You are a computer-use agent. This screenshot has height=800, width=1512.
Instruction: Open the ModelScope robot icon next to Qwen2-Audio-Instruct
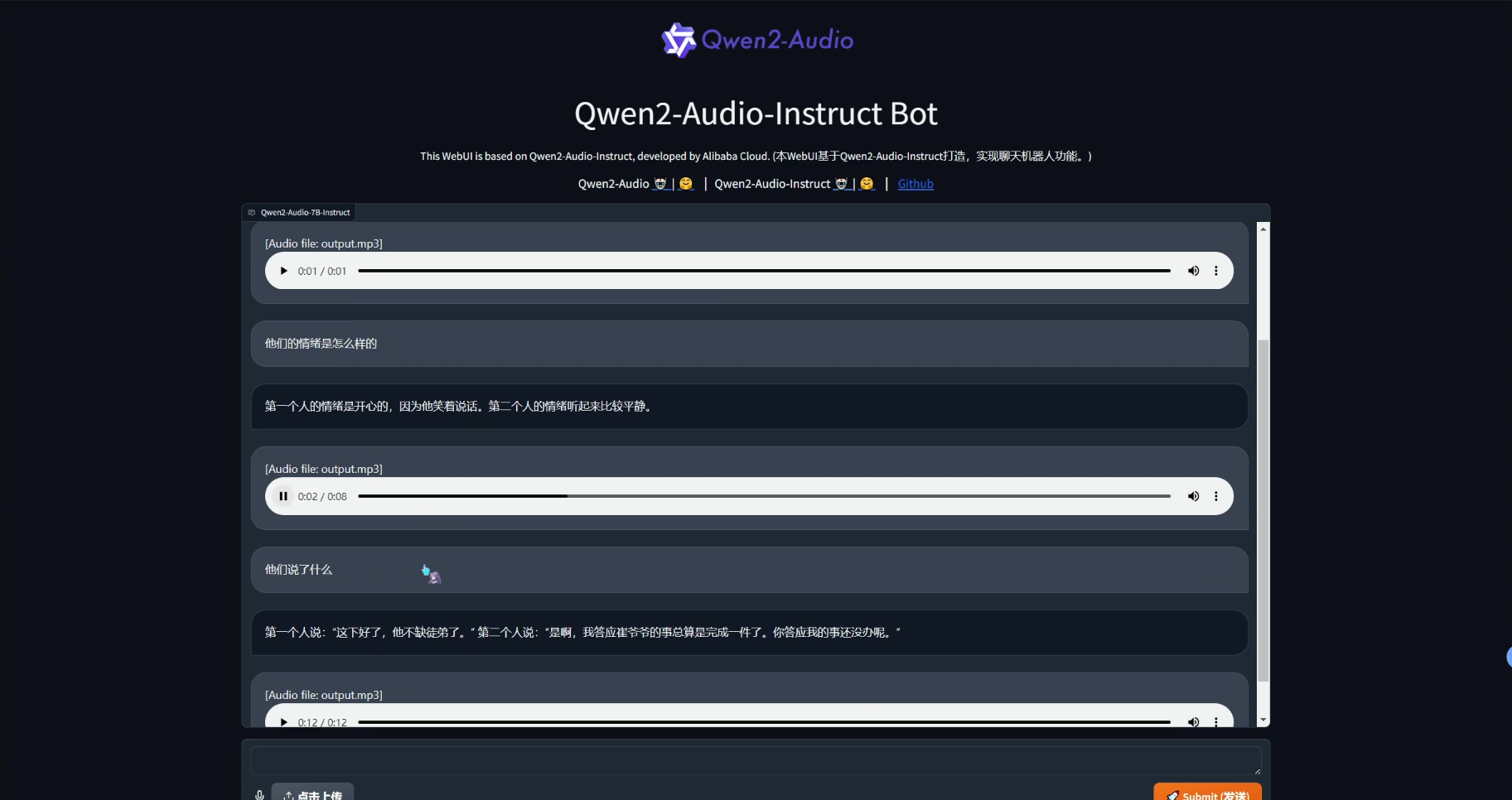(842, 184)
